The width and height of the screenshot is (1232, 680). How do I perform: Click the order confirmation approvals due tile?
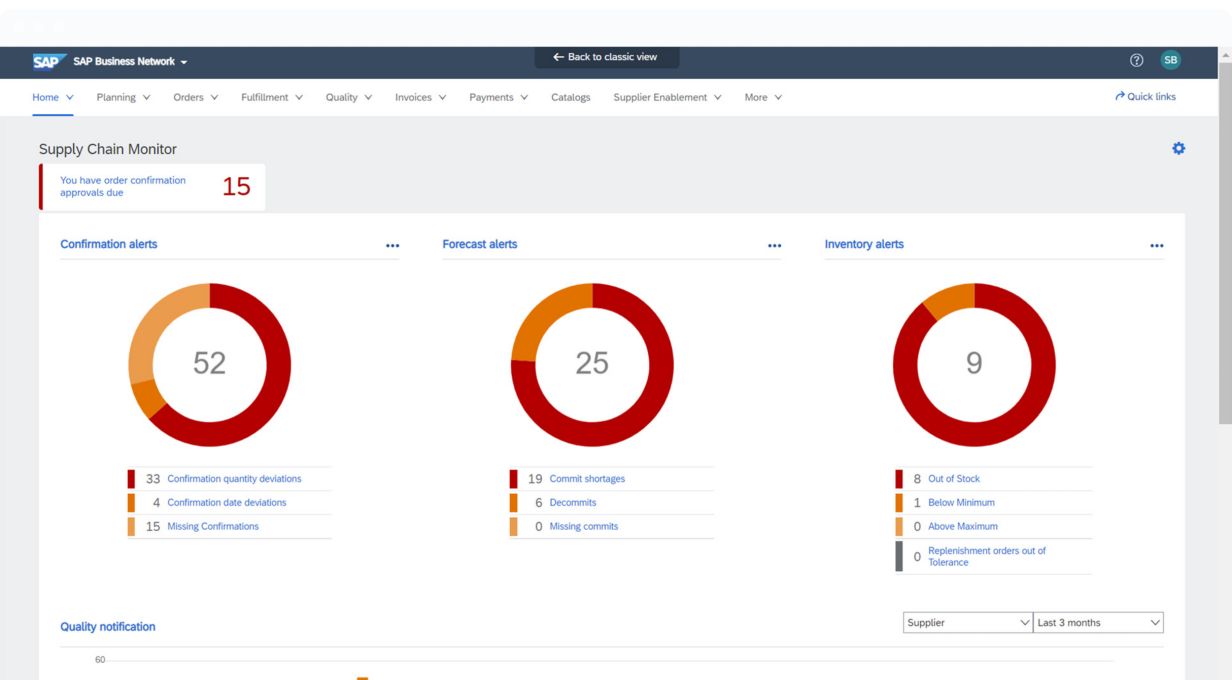pyautogui.click(x=152, y=187)
